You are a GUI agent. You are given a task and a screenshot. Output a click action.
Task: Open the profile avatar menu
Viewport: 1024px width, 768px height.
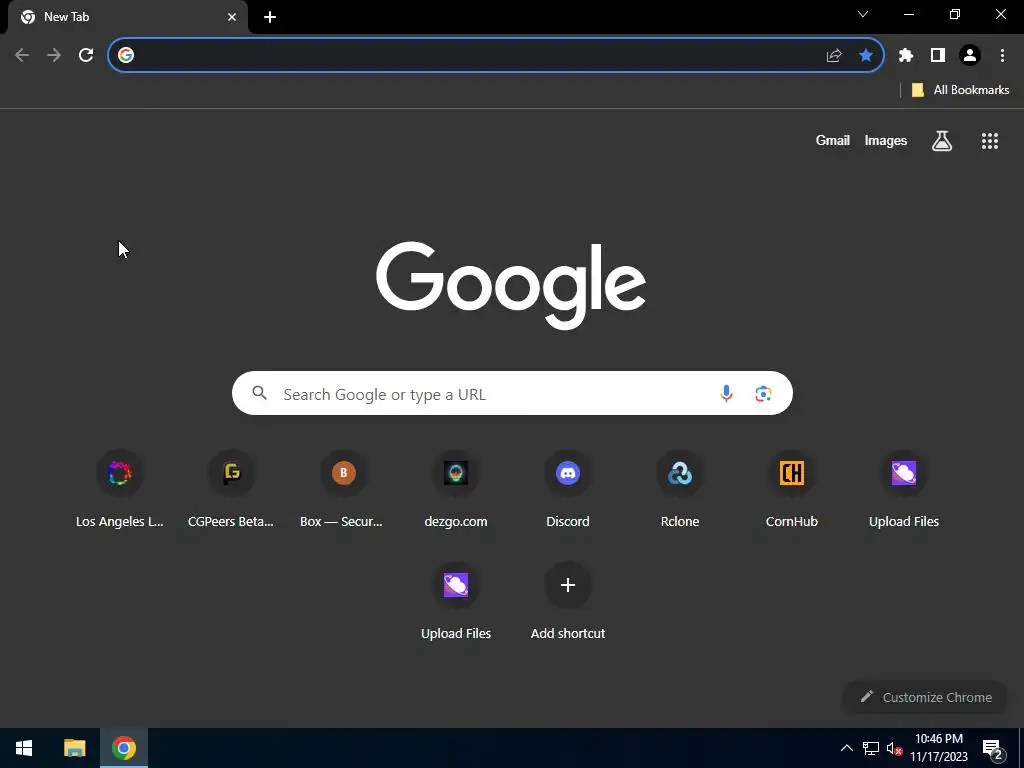[x=970, y=56]
